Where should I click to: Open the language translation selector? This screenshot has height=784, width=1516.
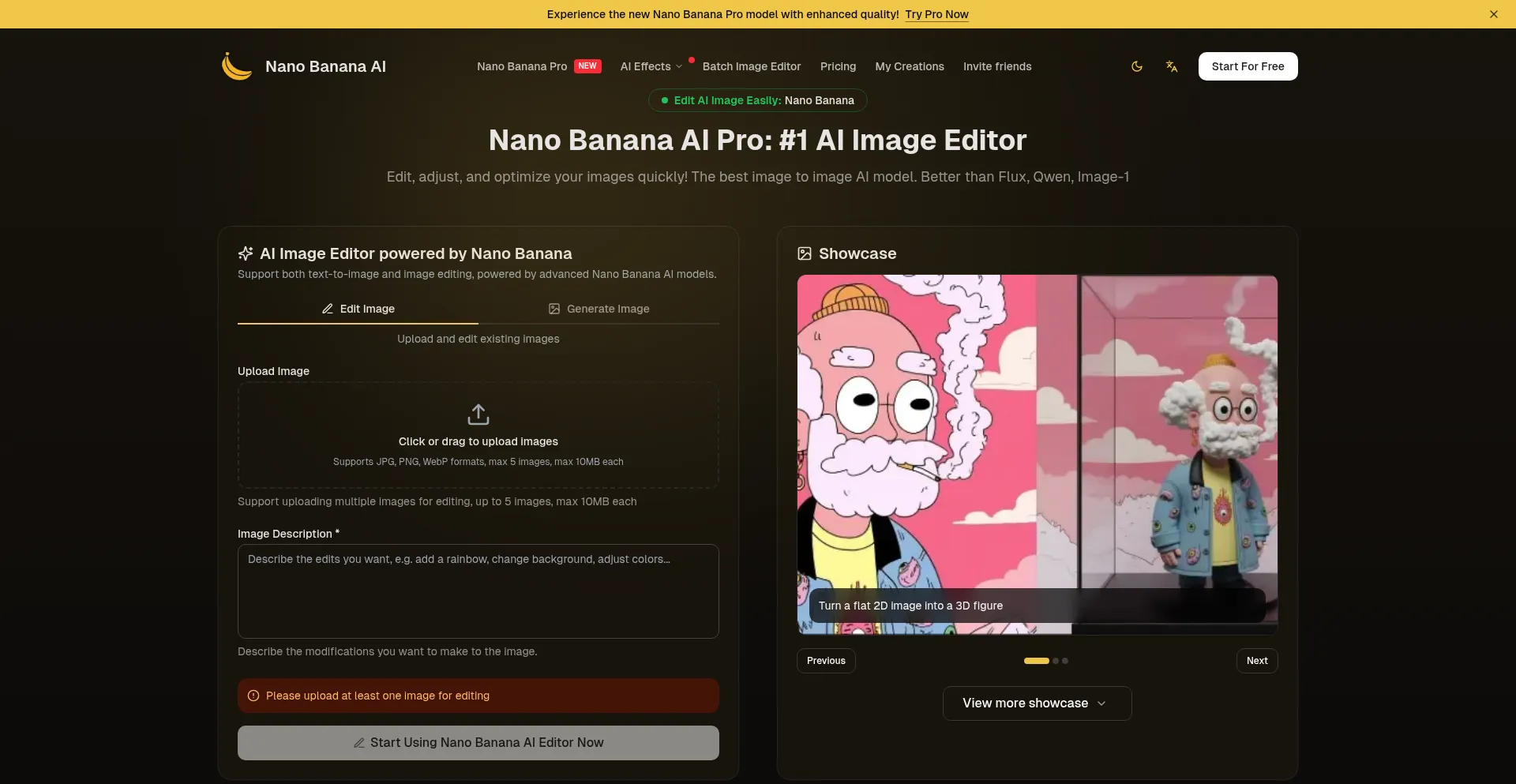click(1172, 66)
